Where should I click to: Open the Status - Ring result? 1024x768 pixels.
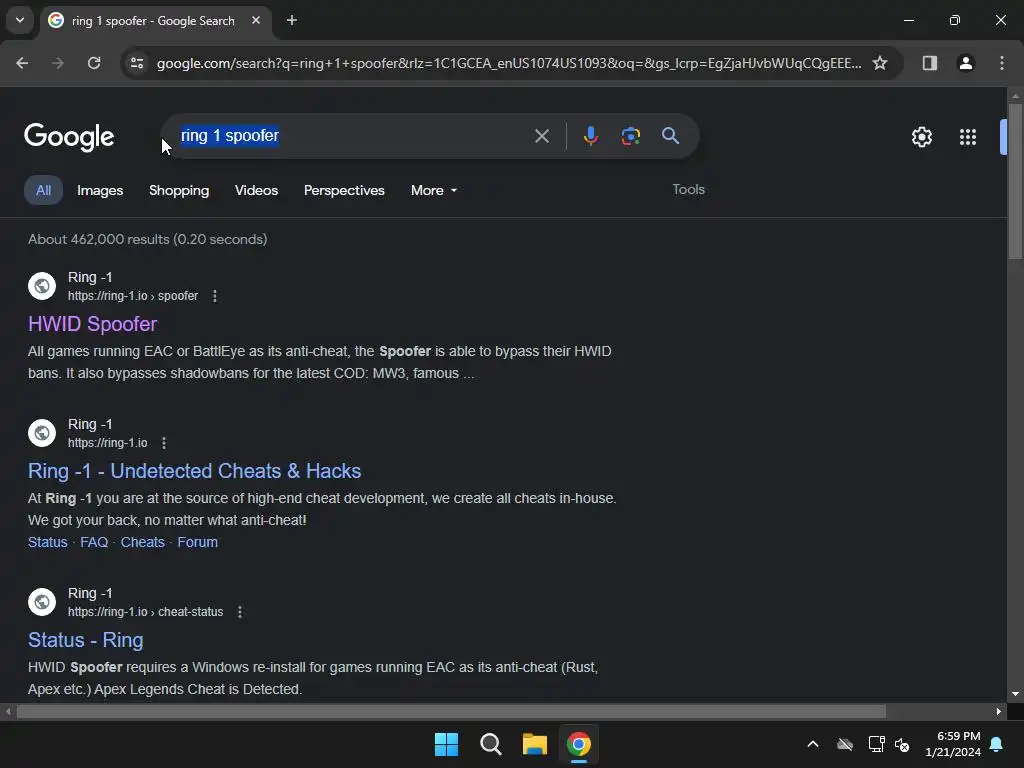(x=86, y=640)
